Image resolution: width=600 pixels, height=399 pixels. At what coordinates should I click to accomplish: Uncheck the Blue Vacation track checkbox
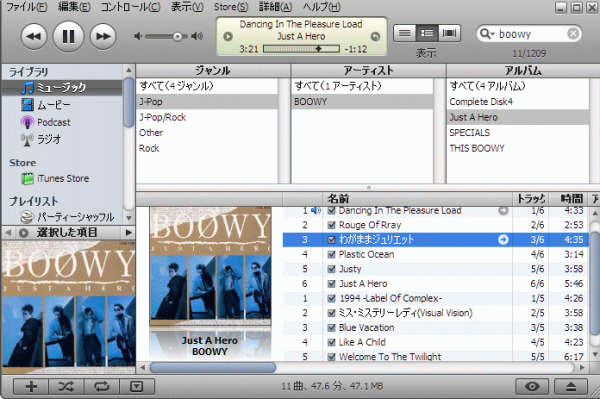point(332,328)
